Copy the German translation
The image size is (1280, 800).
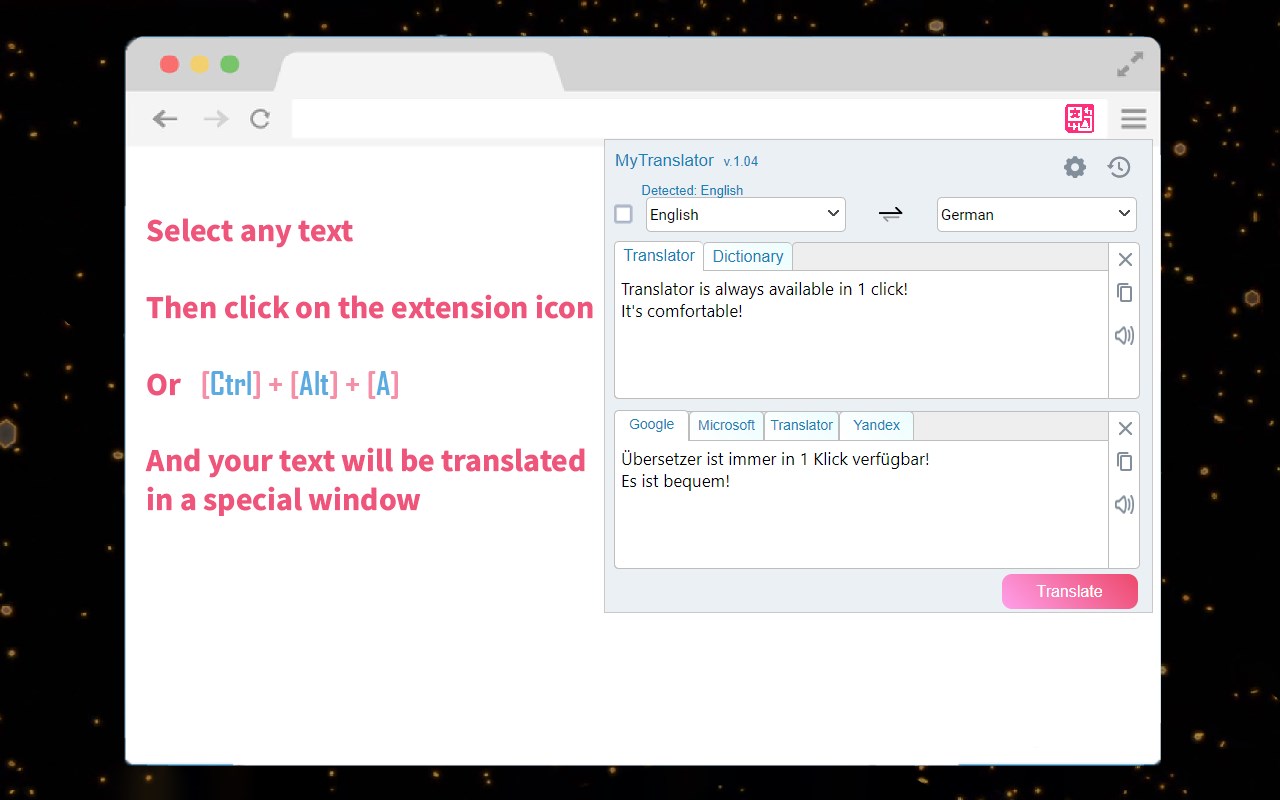[1125, 461]
